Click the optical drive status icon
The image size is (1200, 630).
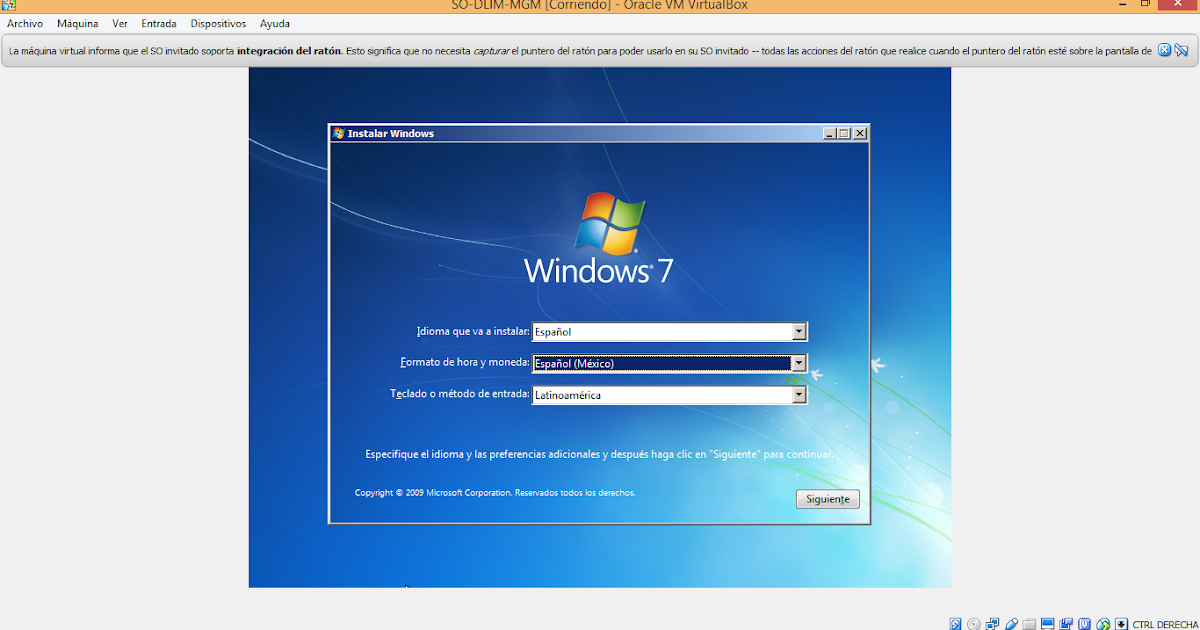pyautogui.click(x=974, y=623)
